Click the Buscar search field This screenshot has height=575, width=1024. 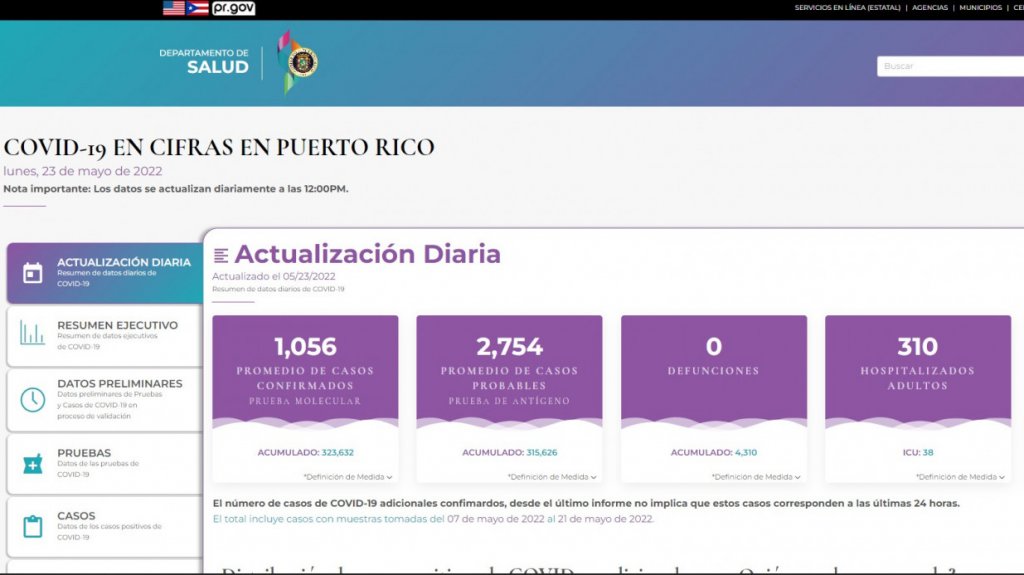click(950, 66)
